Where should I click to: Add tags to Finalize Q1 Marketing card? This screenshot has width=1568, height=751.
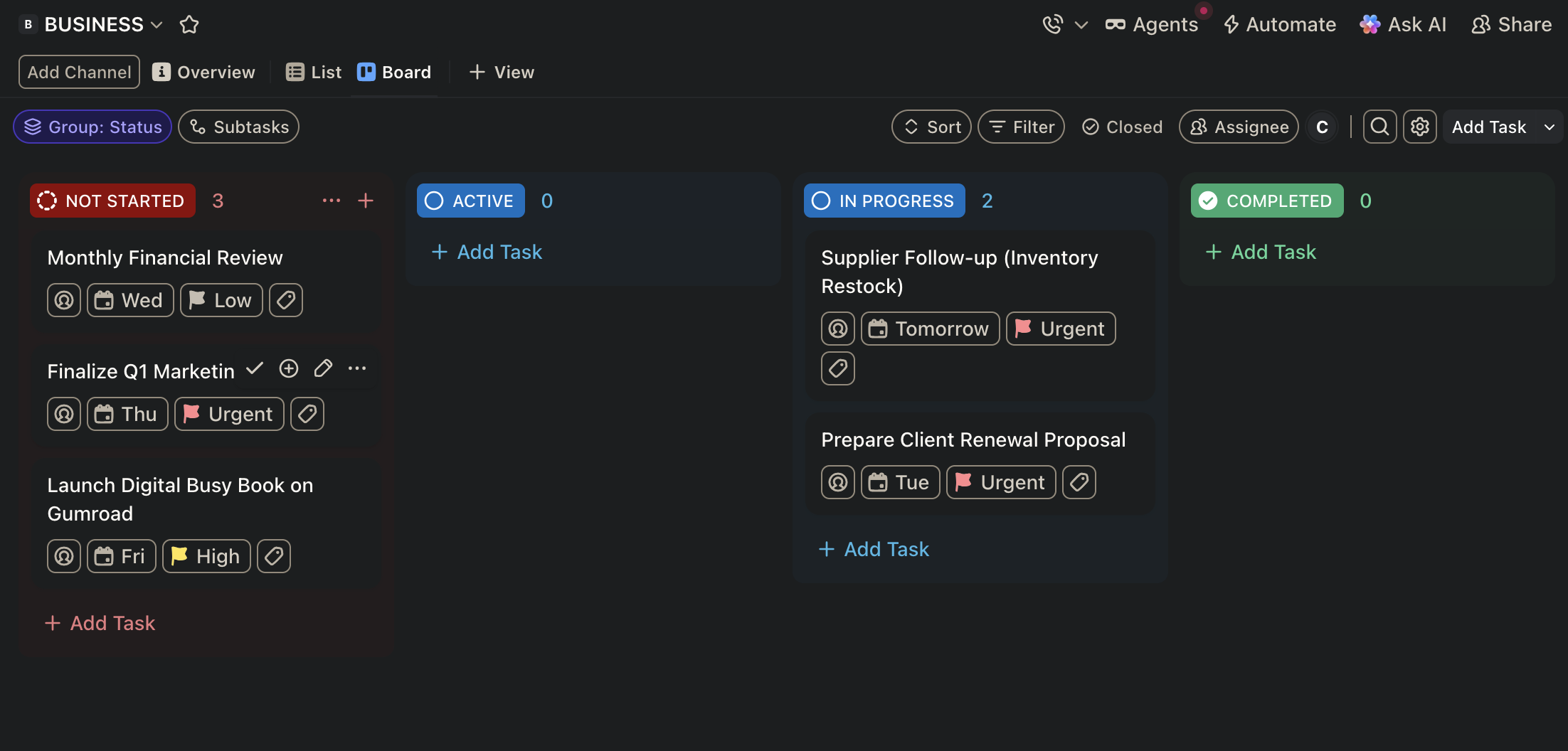pyautogui.click(x=307, y=414)
